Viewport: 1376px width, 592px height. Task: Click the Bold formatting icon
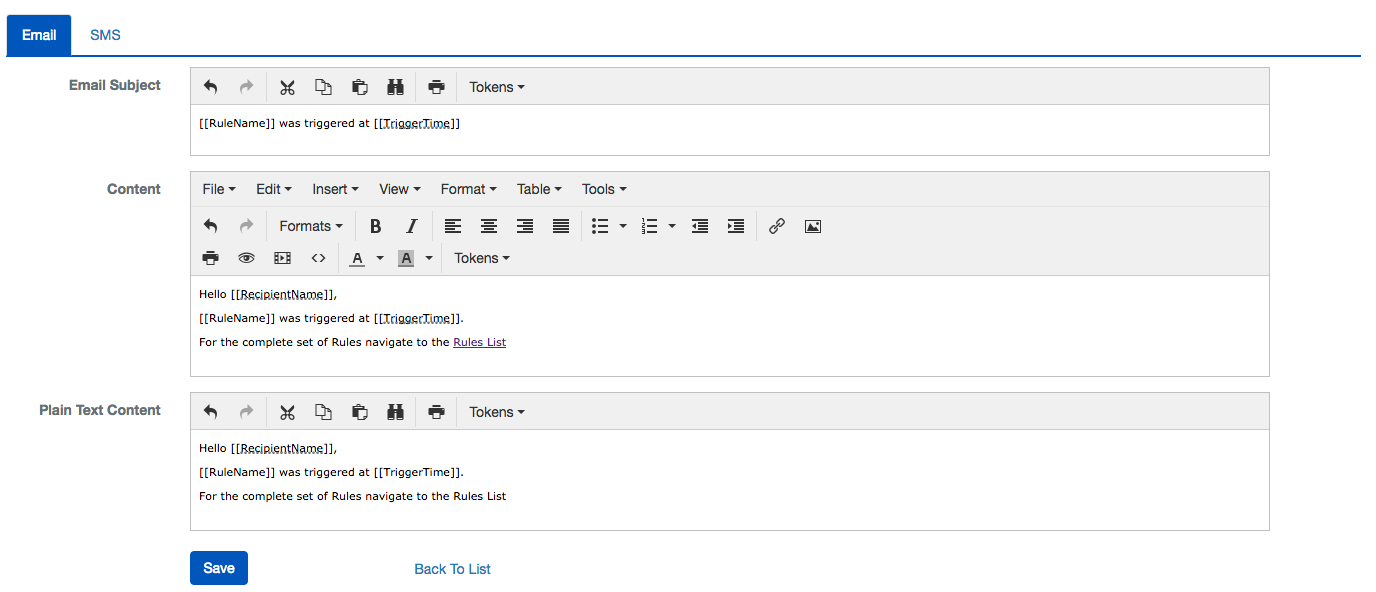click(375, 226)
